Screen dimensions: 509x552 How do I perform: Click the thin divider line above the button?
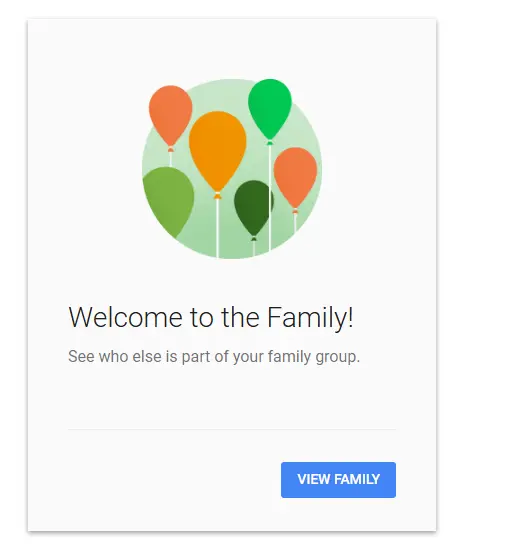tap(232, 429)
